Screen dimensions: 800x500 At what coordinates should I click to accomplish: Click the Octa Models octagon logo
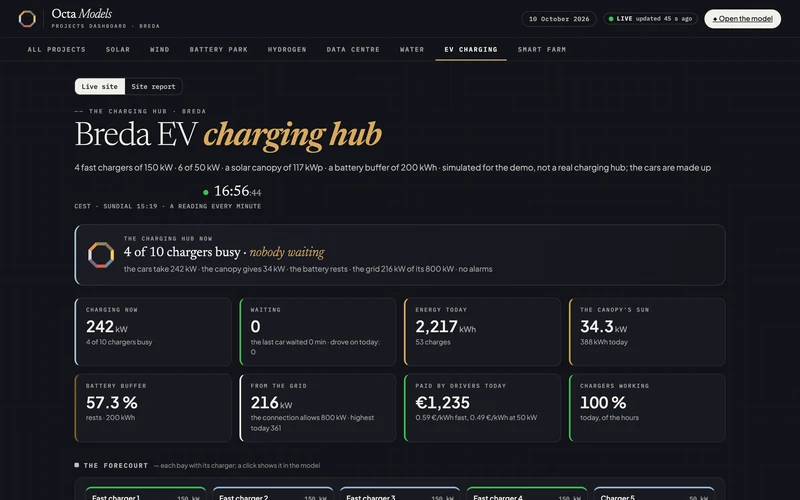27,19
